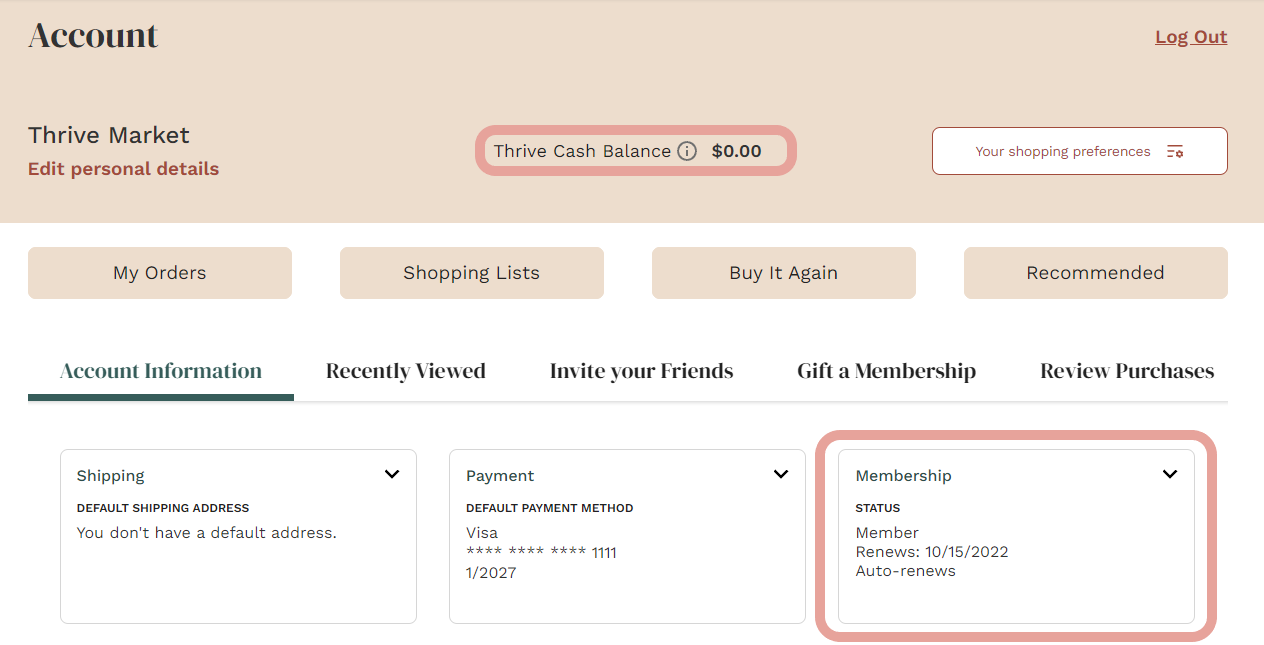1264x645 pixels.
Task: Click the Thrive Cash Balance info icon
Action: 687,151
